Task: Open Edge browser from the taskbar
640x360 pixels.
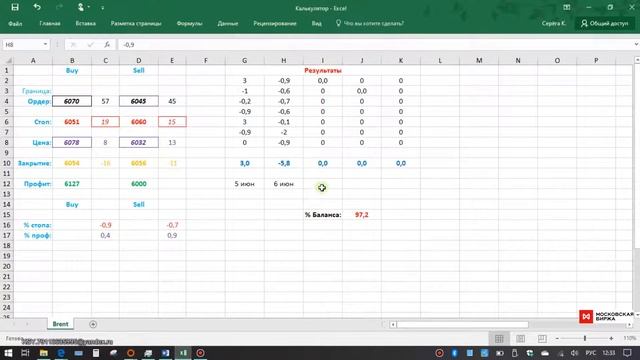Action: (x=61, y=353)
